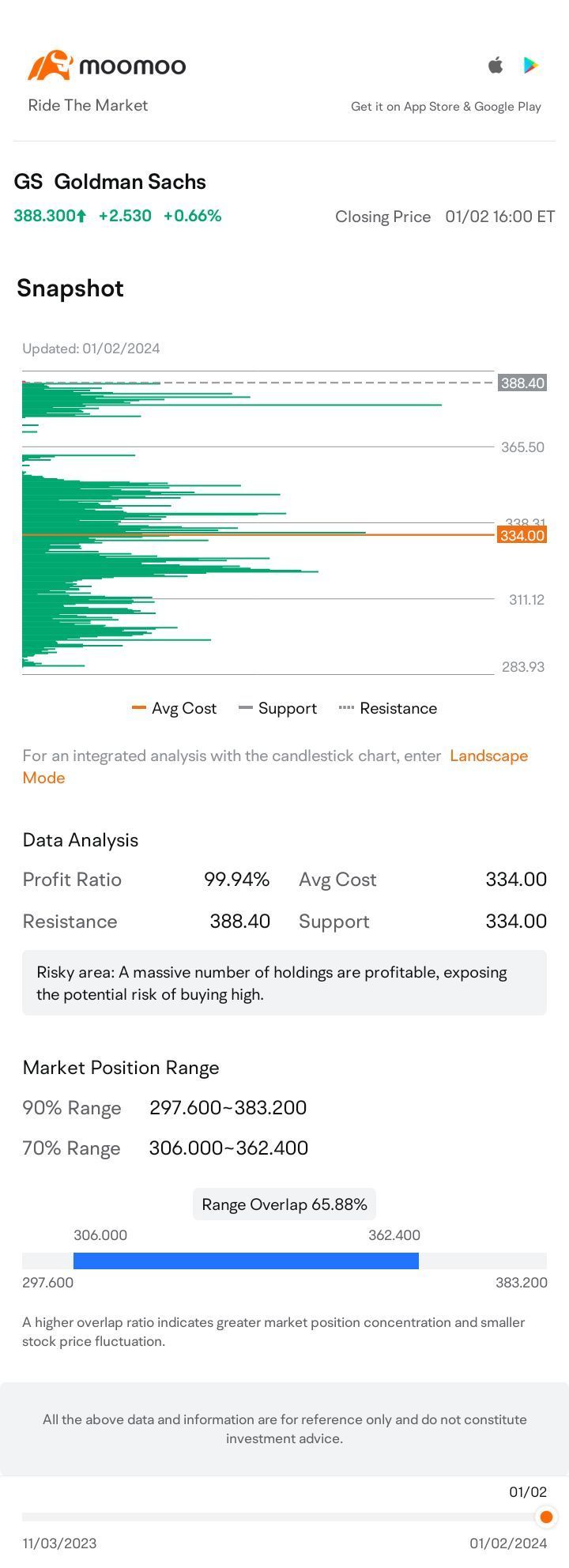Click the Risky area notice box
Screen dimensions: 569x1568
tap(284, 982)
